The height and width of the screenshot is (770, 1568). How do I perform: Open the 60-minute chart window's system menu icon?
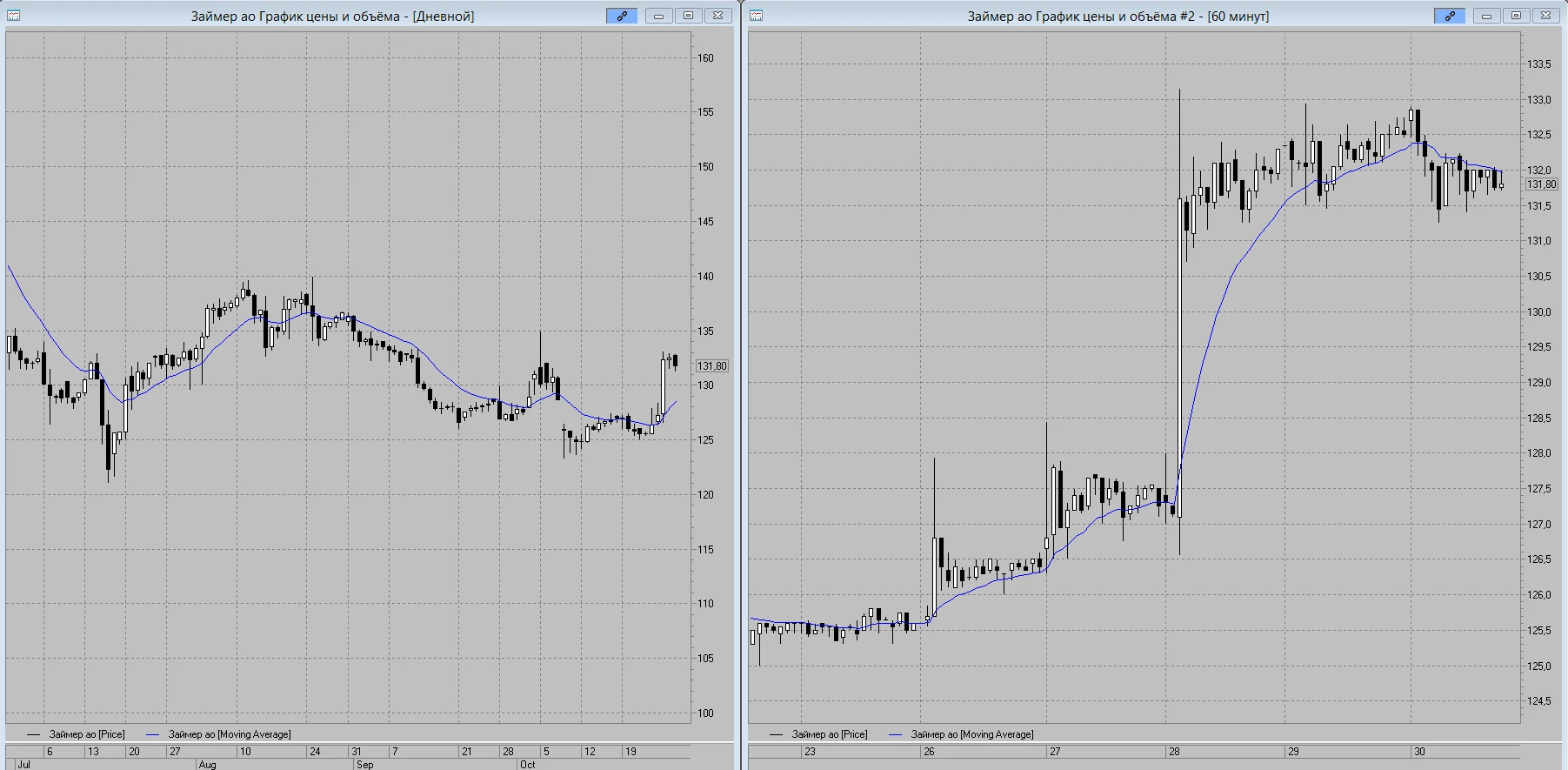(756, 16)
